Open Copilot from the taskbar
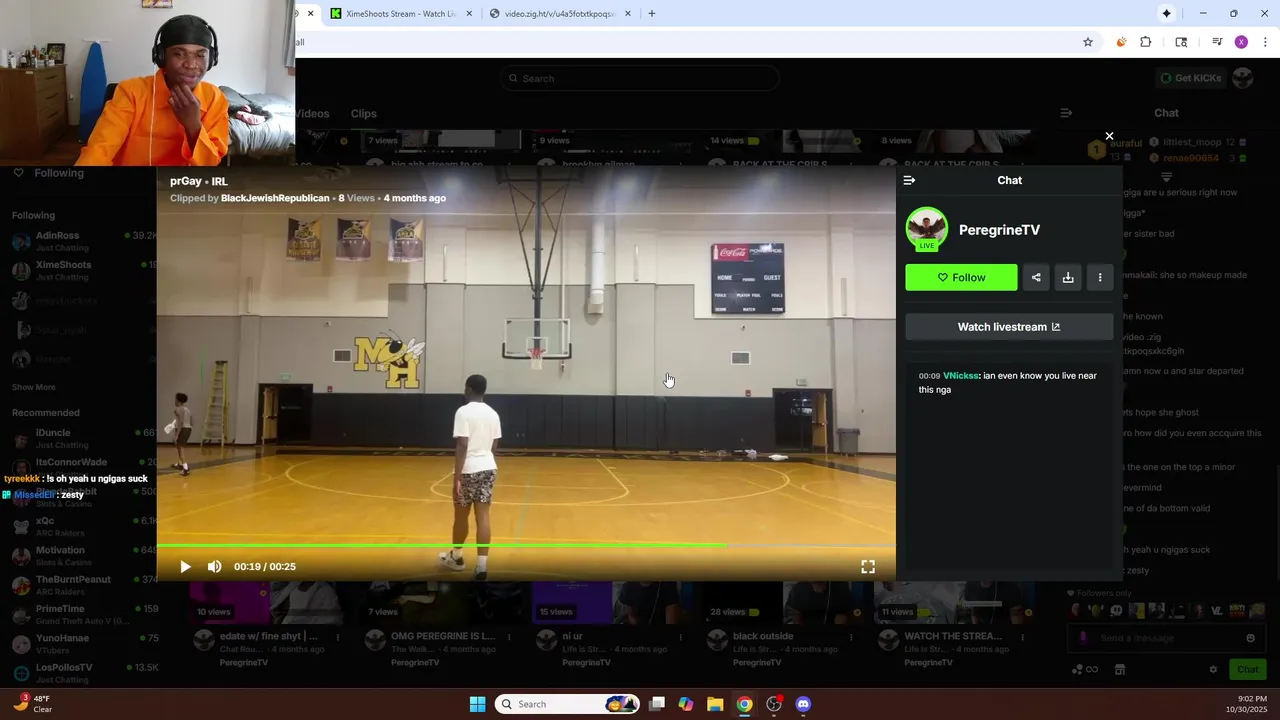 coord(686,704)
